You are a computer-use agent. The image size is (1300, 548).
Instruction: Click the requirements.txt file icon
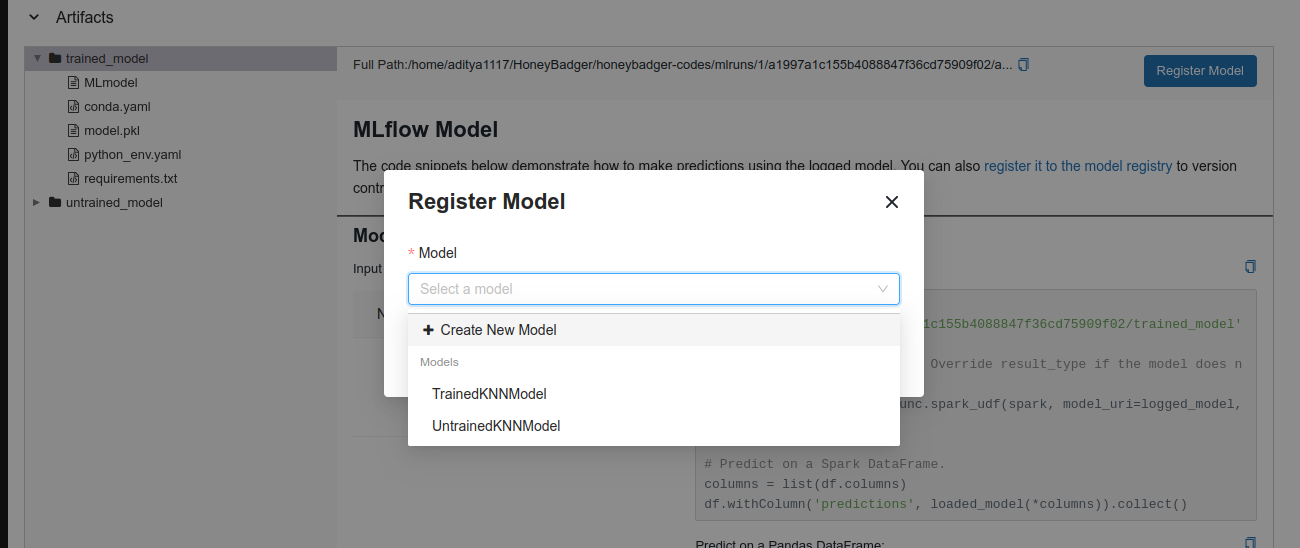(73, 178)
